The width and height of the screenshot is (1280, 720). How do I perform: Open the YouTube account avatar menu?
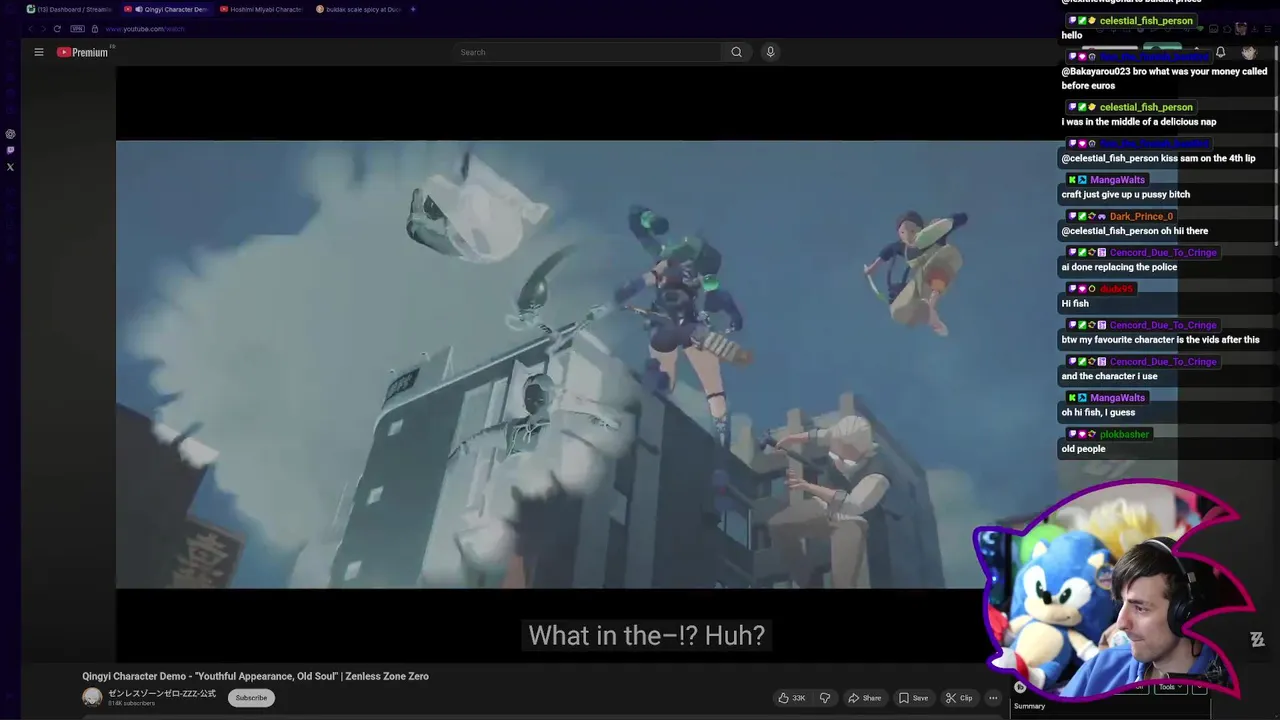pyautogui.click(x=1248, y=52)
